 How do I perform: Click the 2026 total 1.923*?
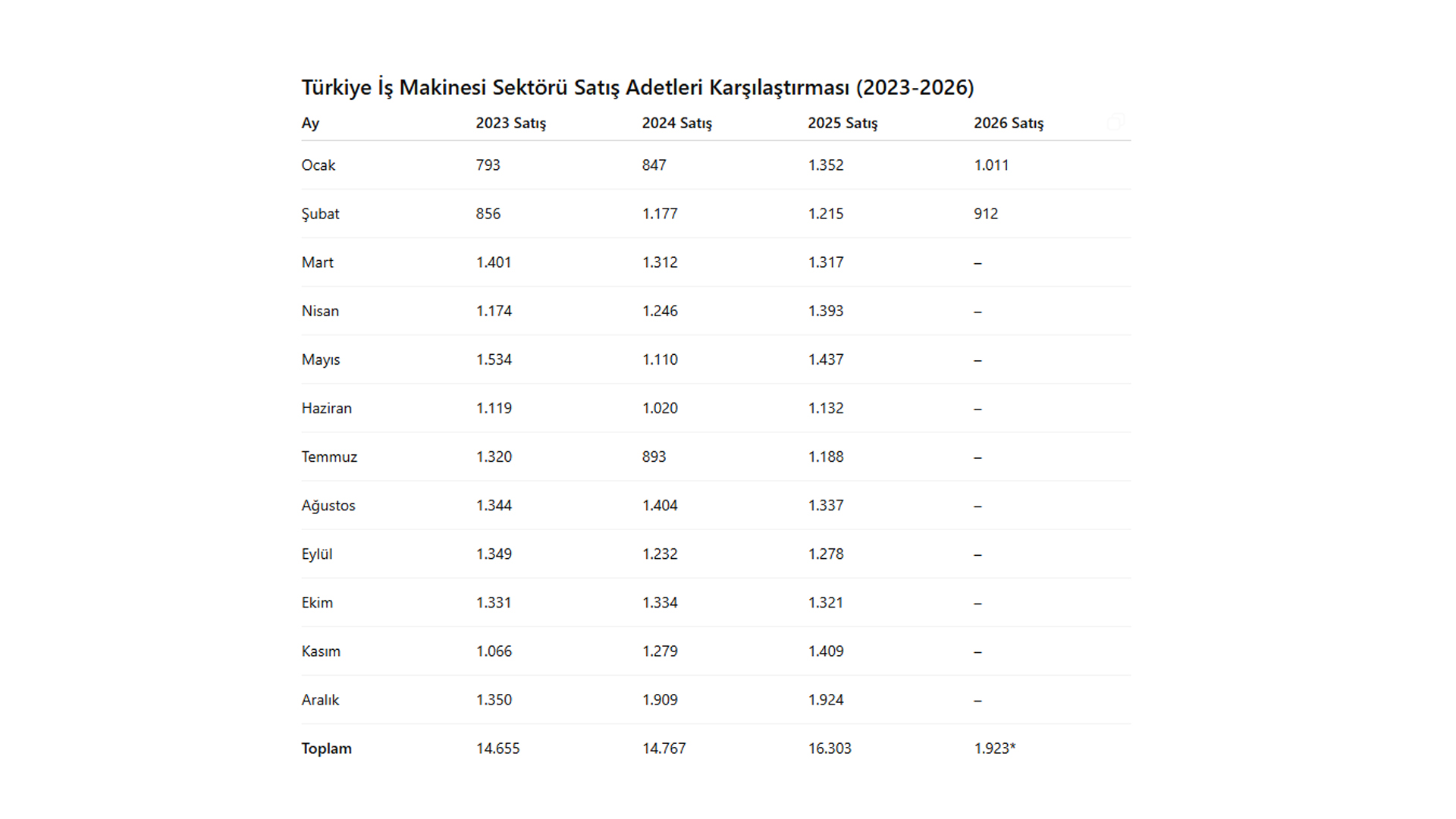pyautogui.click(x=994, y=748)
